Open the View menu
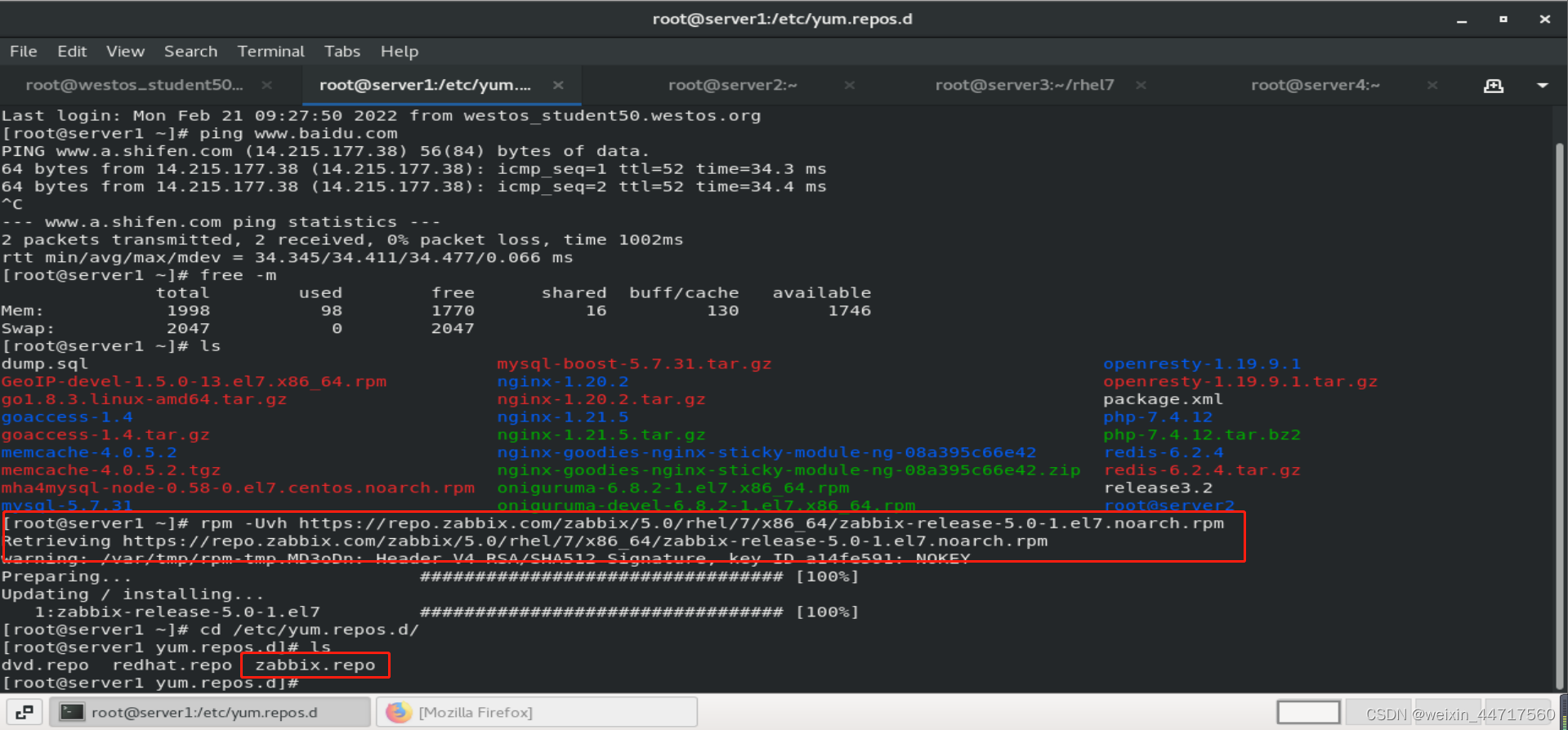1568x730 pixels. coord(125,51)
